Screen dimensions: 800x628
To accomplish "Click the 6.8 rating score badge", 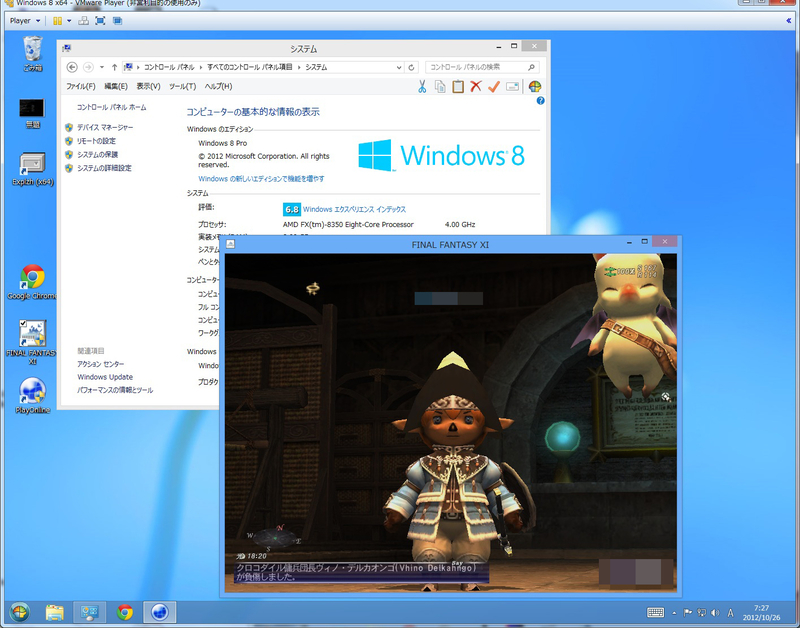I will tap(292, 209).
